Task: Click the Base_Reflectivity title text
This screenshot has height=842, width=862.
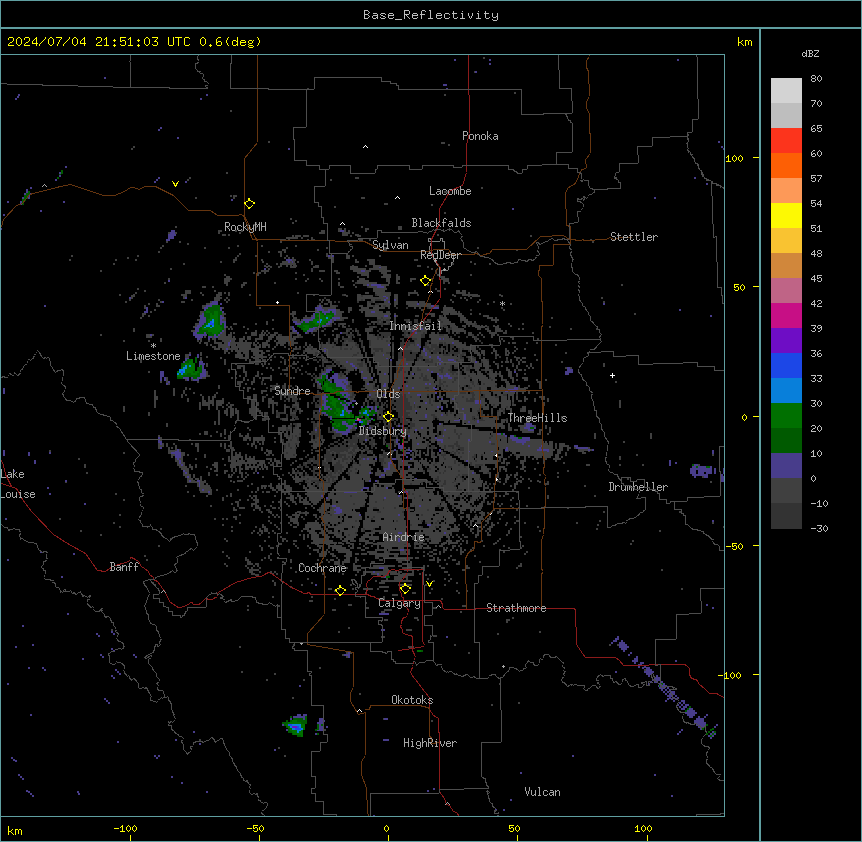Action: [x=431, y=15]
